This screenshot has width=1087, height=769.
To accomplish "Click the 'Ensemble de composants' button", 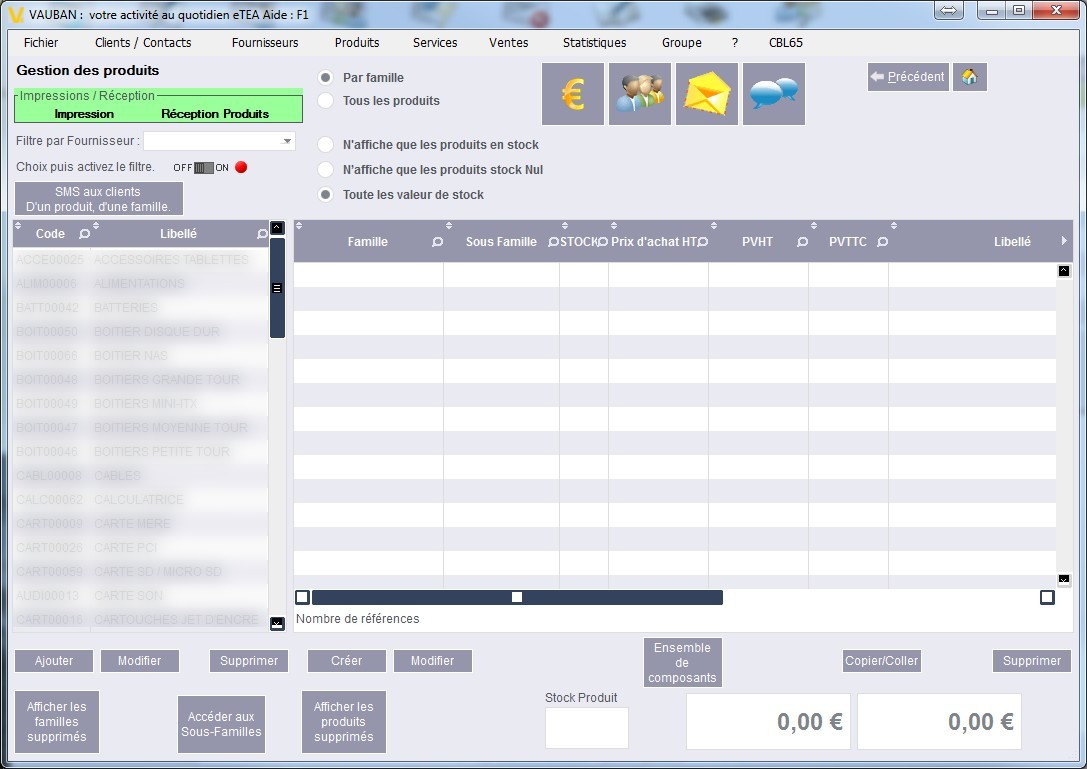I will click(682, 663).
